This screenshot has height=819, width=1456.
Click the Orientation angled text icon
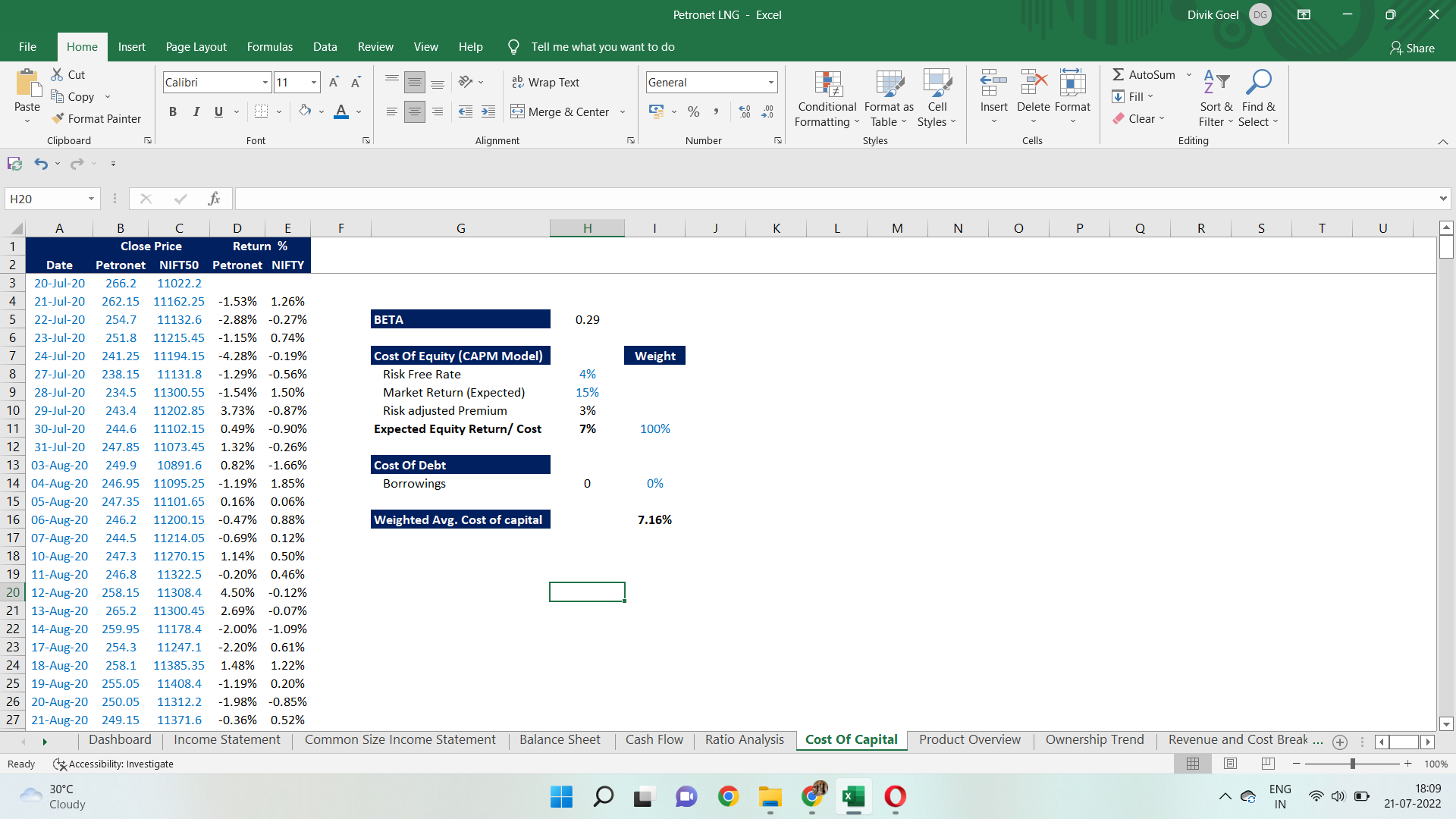click(466, 82)
